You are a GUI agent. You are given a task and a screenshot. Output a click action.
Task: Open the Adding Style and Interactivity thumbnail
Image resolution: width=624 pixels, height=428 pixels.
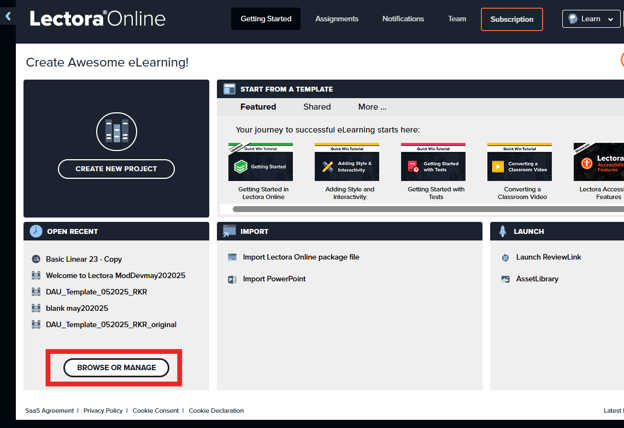(x=347, y=162)
